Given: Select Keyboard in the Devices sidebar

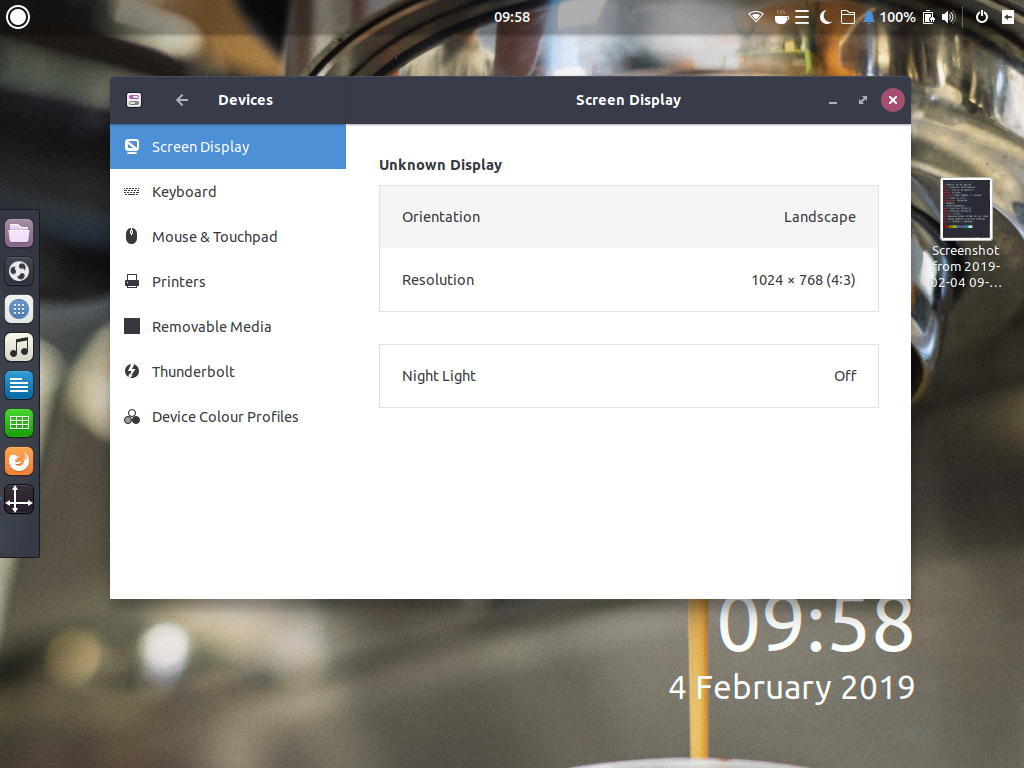Looking at the screenshot, I should click(184, 191).
